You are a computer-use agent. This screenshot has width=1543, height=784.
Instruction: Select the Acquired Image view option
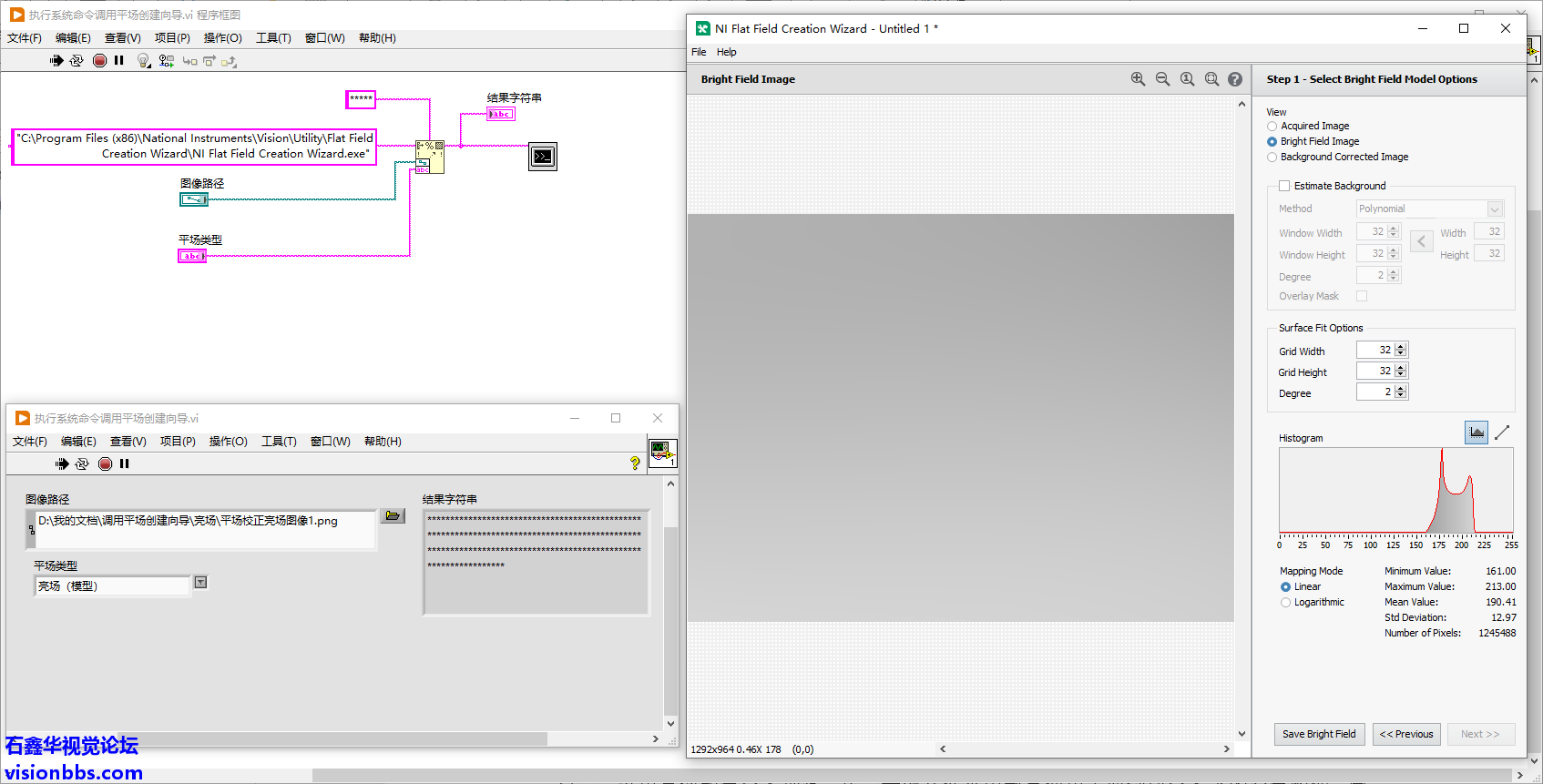pos(1272,127)
